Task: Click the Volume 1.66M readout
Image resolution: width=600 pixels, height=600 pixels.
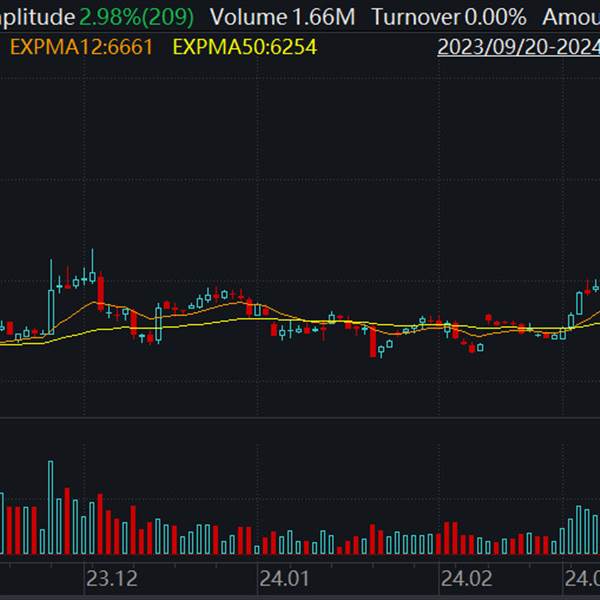Action: coord(282,17)
